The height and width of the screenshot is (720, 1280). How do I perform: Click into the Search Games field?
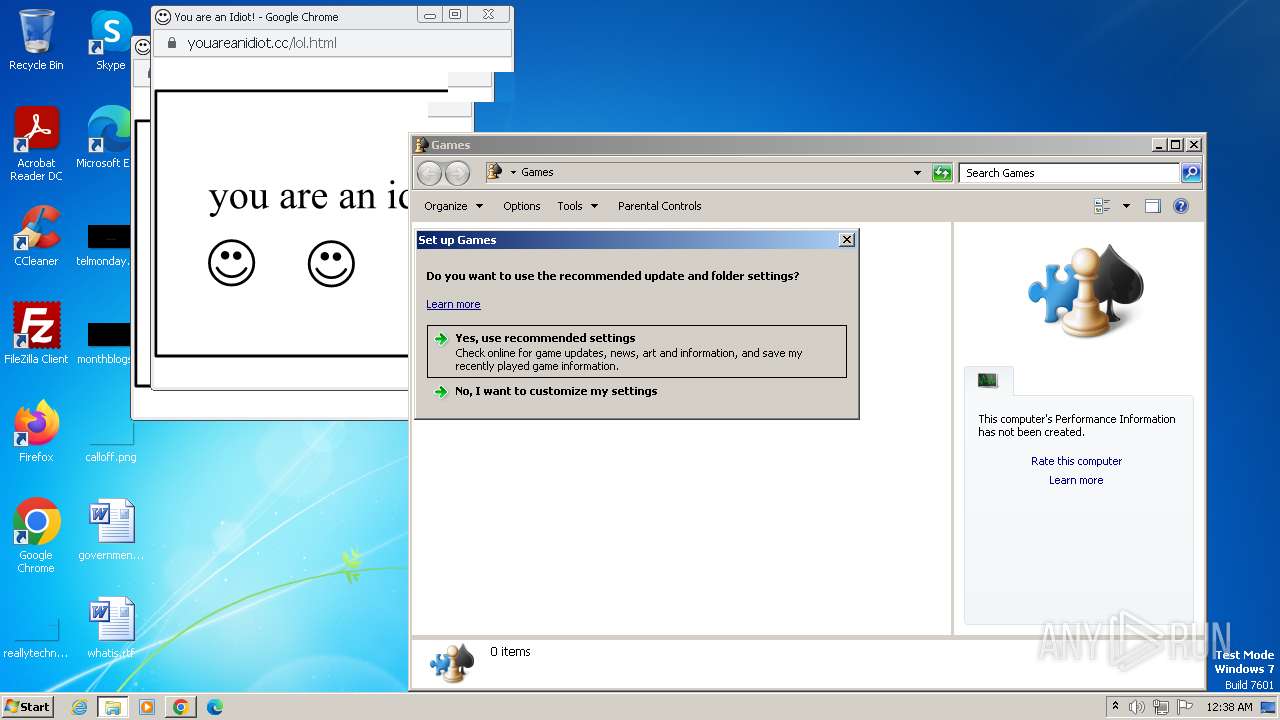tap(1069, 173)
